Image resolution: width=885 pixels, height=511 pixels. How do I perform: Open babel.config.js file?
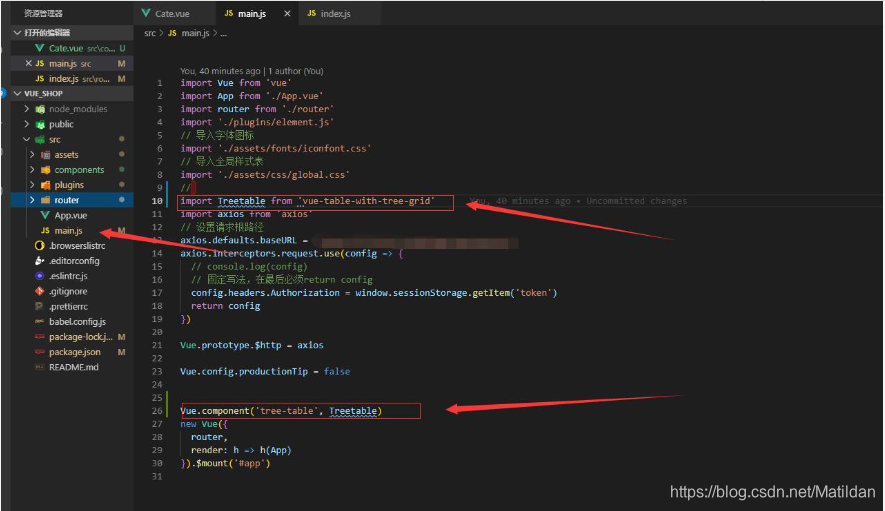click(77, 322)
